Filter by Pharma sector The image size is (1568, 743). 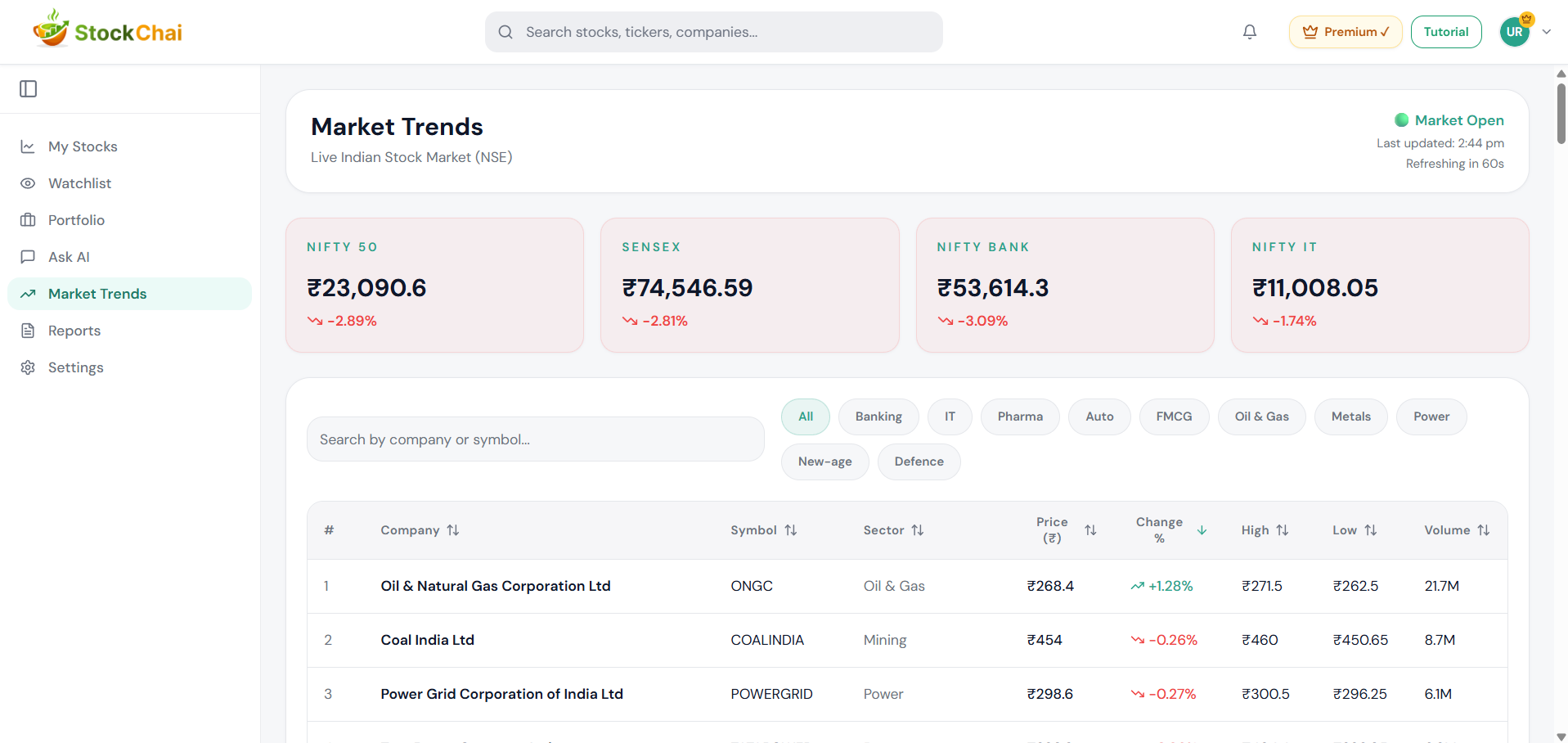[1020, 417]
